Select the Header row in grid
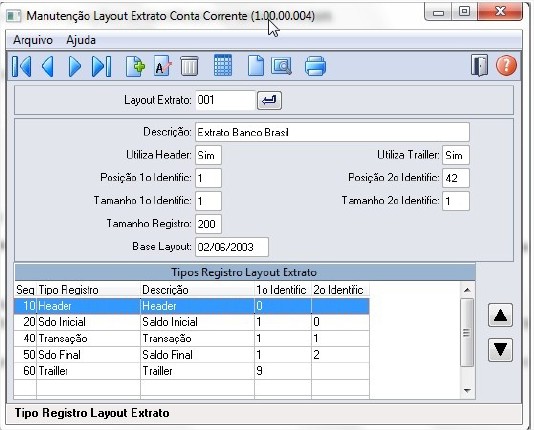 tap(192, 306)
